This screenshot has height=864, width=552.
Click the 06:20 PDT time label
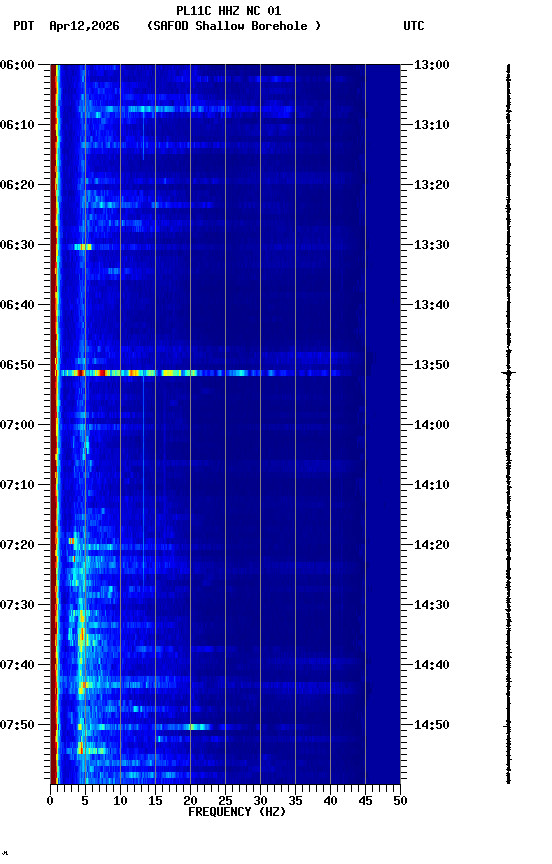click(17, 185)
